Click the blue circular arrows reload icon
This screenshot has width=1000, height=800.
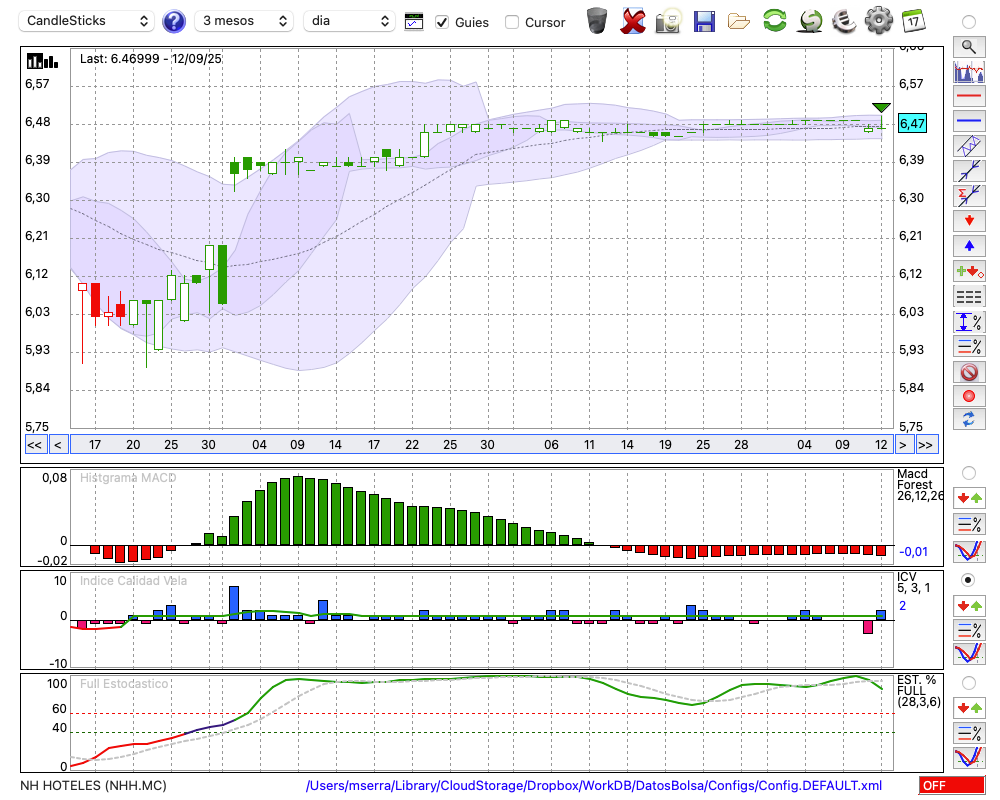(969, 420)
